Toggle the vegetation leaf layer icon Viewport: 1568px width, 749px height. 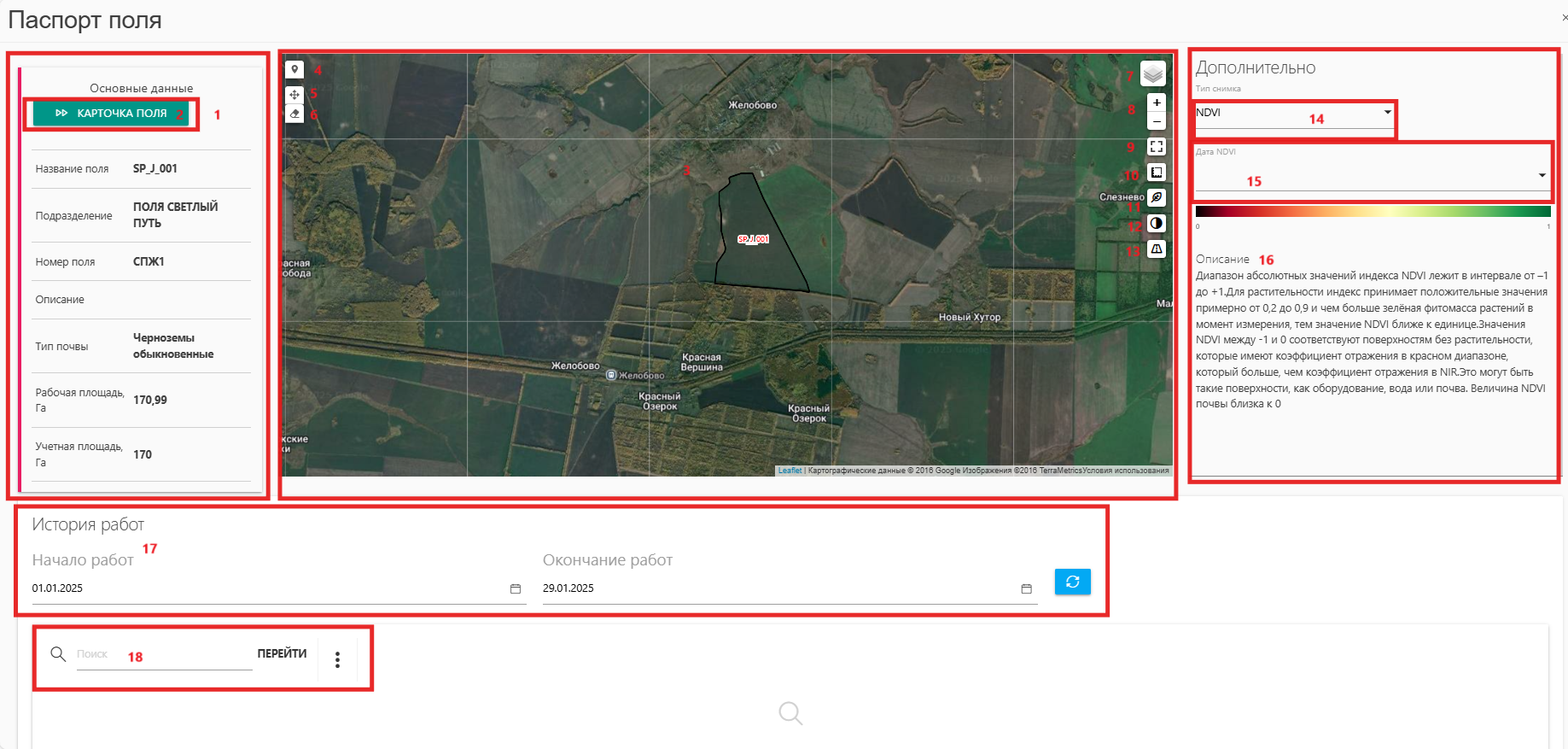[x=1157, y=197]
